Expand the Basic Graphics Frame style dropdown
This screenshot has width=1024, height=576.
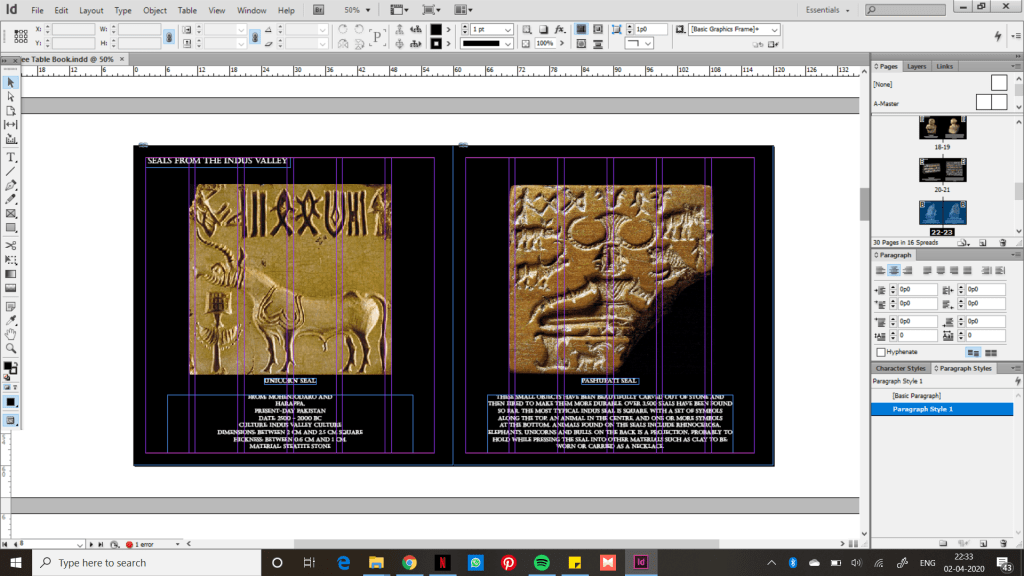click(x=773, y=30)
